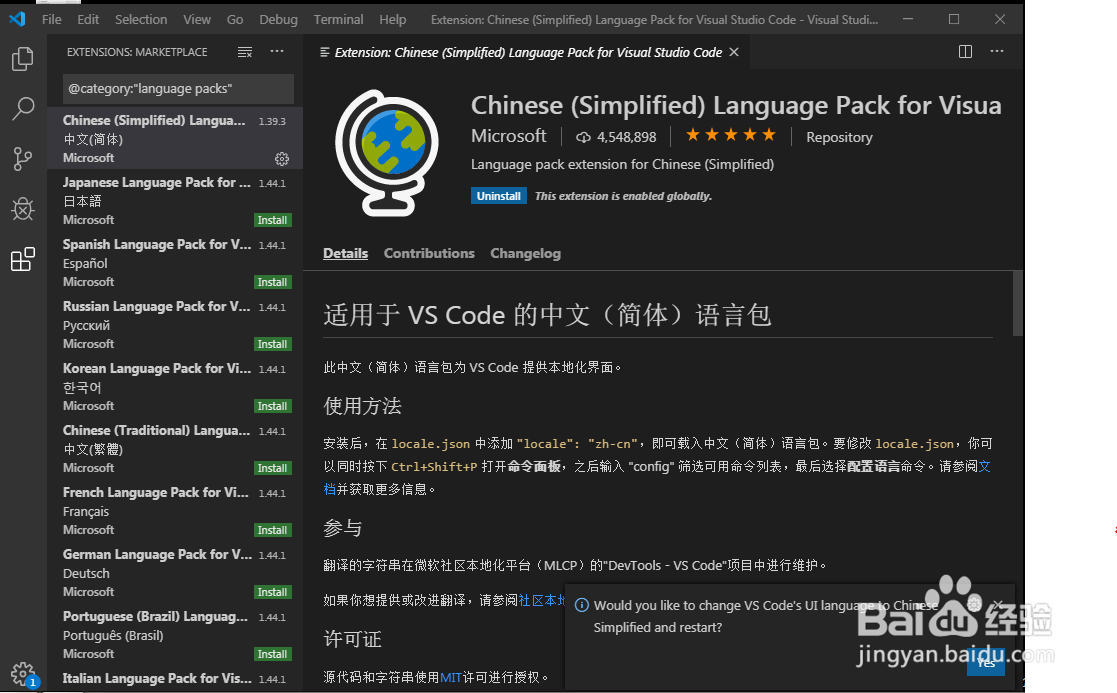
Task: Open the editor More Actions ellipsis menu
Action: pyautogui.click(x=996, y=51)
